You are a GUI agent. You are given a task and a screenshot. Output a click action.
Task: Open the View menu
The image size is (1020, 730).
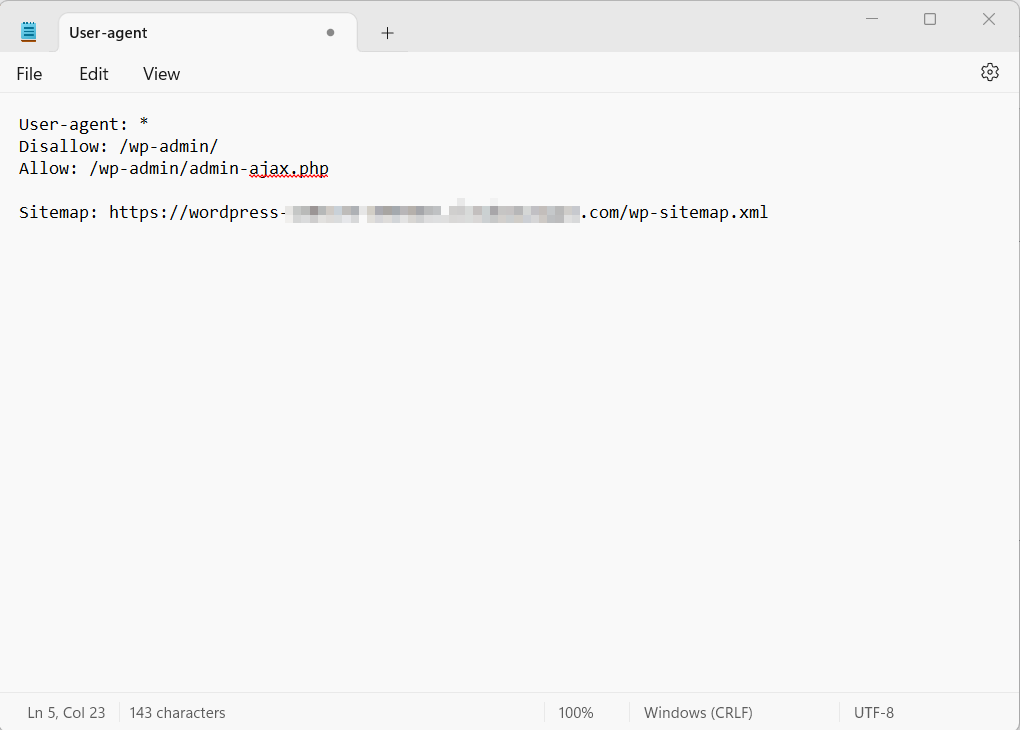pos(161,74)
